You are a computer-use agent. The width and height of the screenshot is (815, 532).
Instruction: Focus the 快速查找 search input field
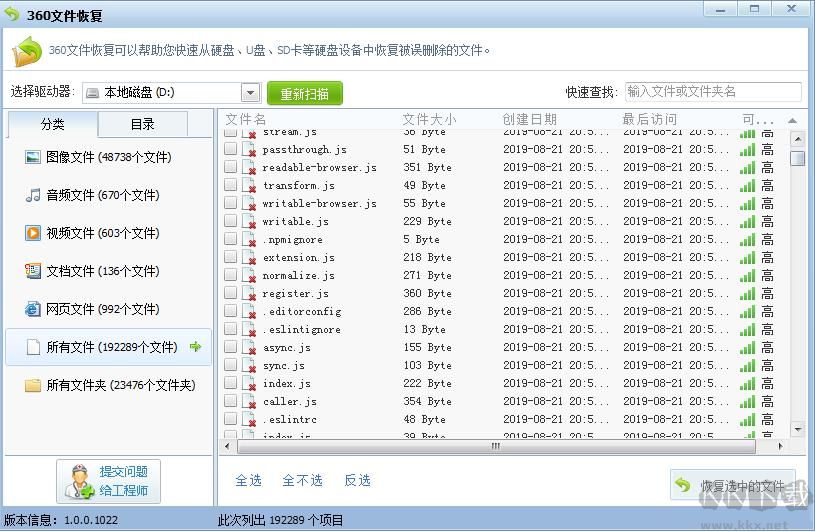click(713, 92)
